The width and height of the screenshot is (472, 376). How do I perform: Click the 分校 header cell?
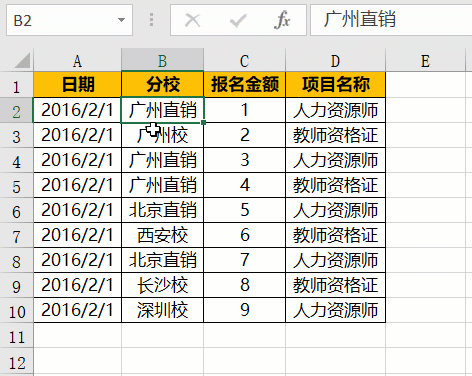tap(162, 85)
